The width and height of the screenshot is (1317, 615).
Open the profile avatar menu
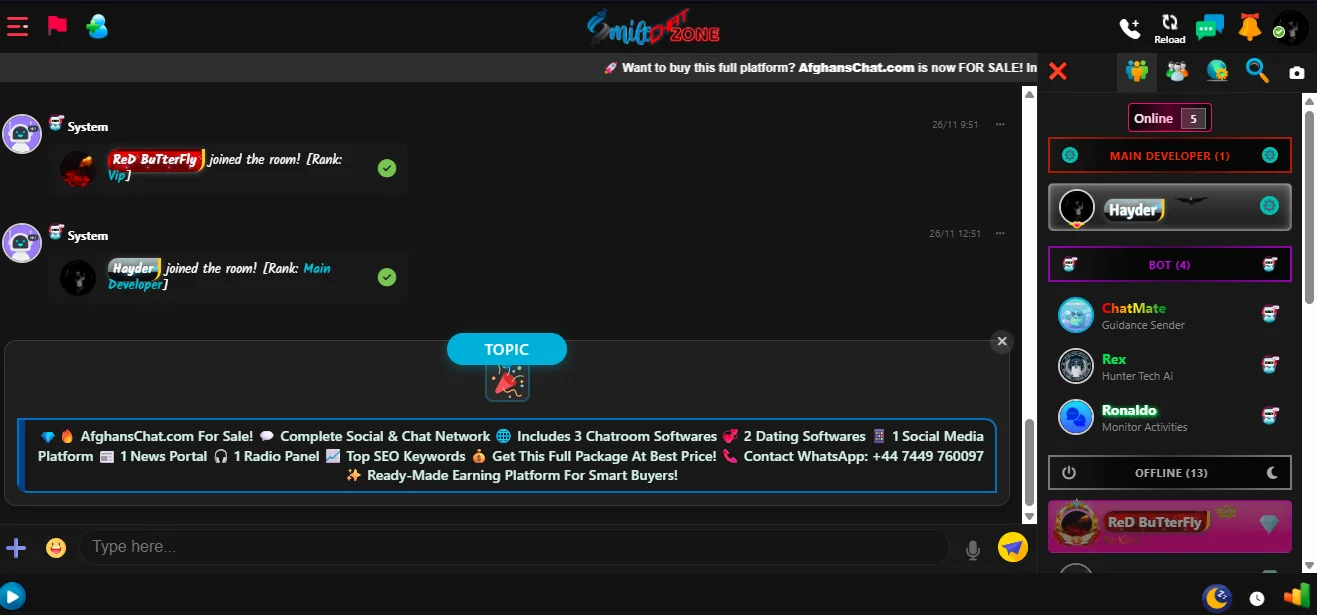[1290, 27]
